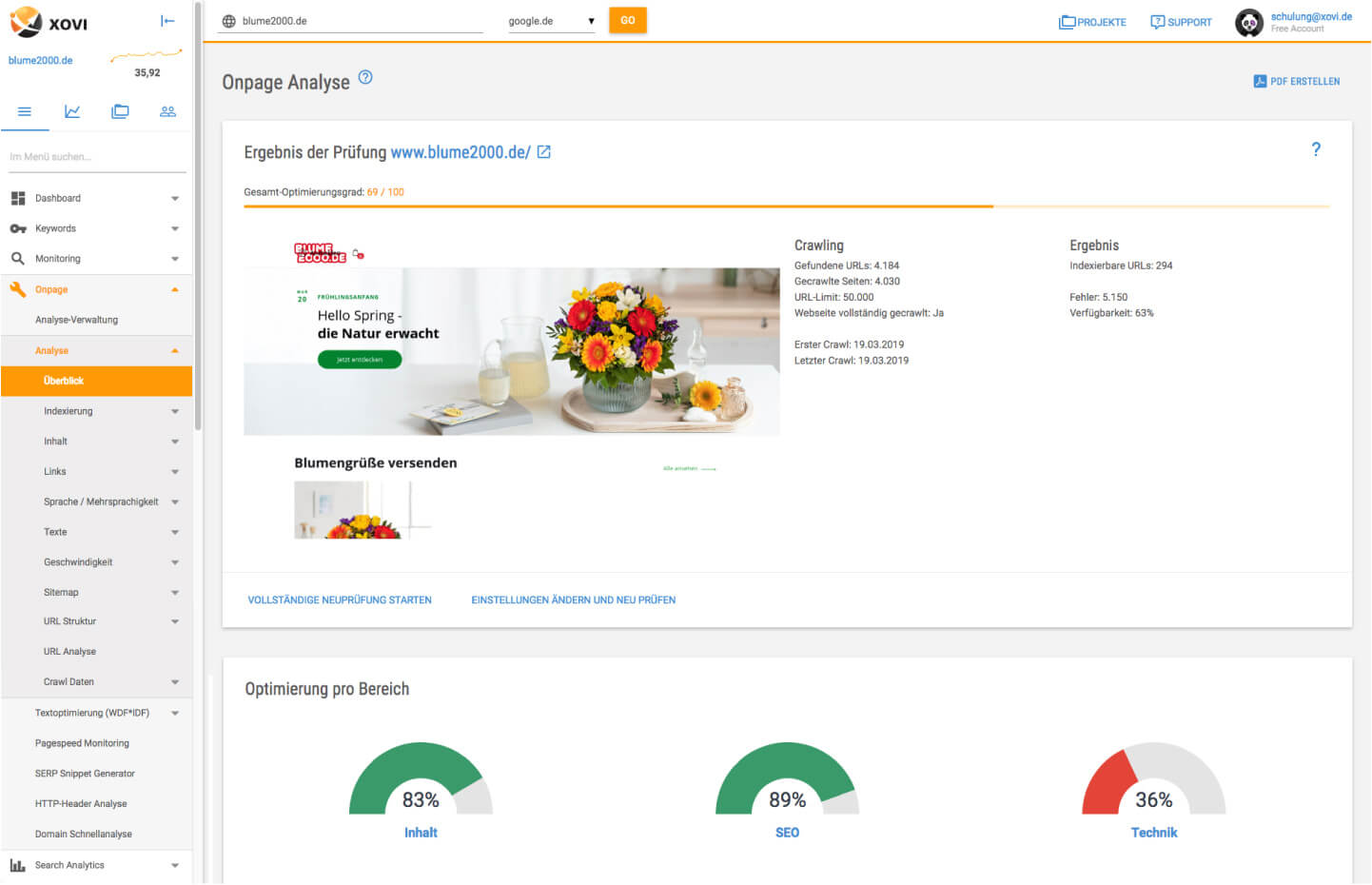Image resolution: width=1372 pixels, height=885 pixels.
Task: Click the Technik gauge label
Action: [1154, 833]
